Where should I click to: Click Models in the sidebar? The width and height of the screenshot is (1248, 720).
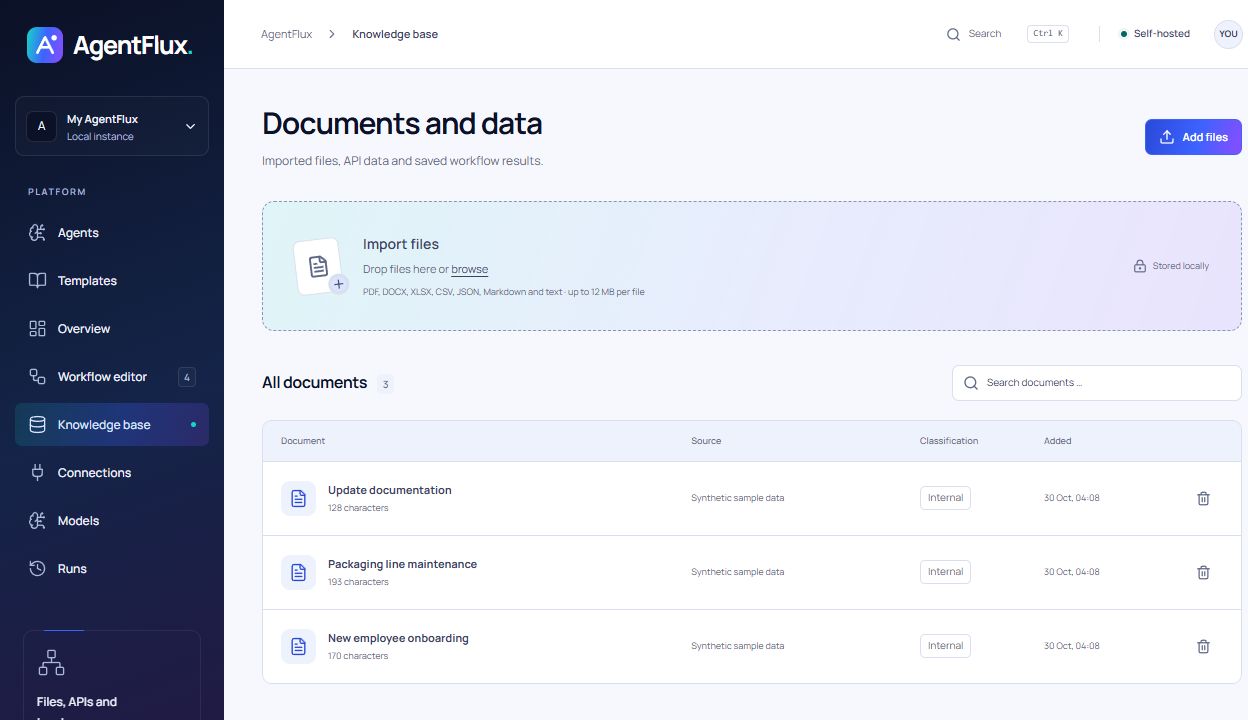tap(112, 521)
